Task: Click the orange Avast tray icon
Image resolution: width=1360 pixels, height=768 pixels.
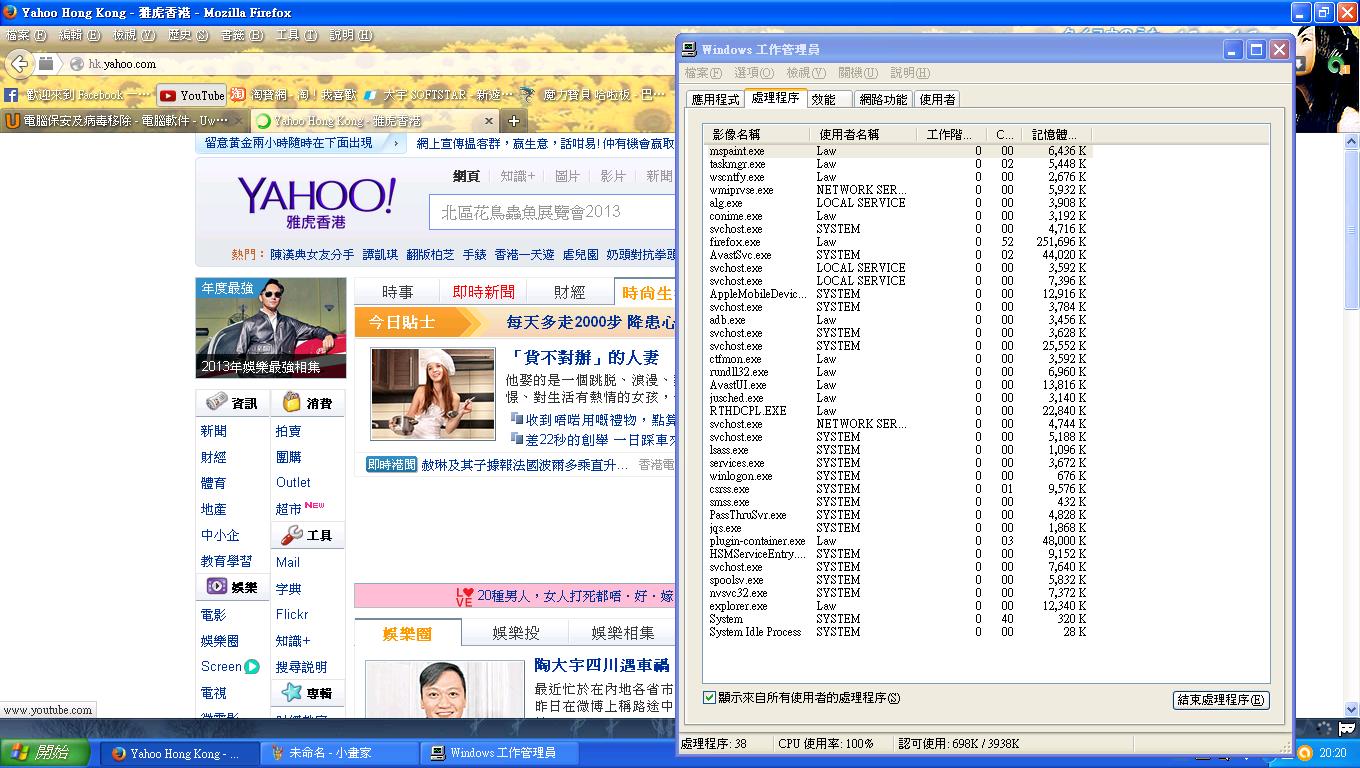Action: click(1305, 753)
